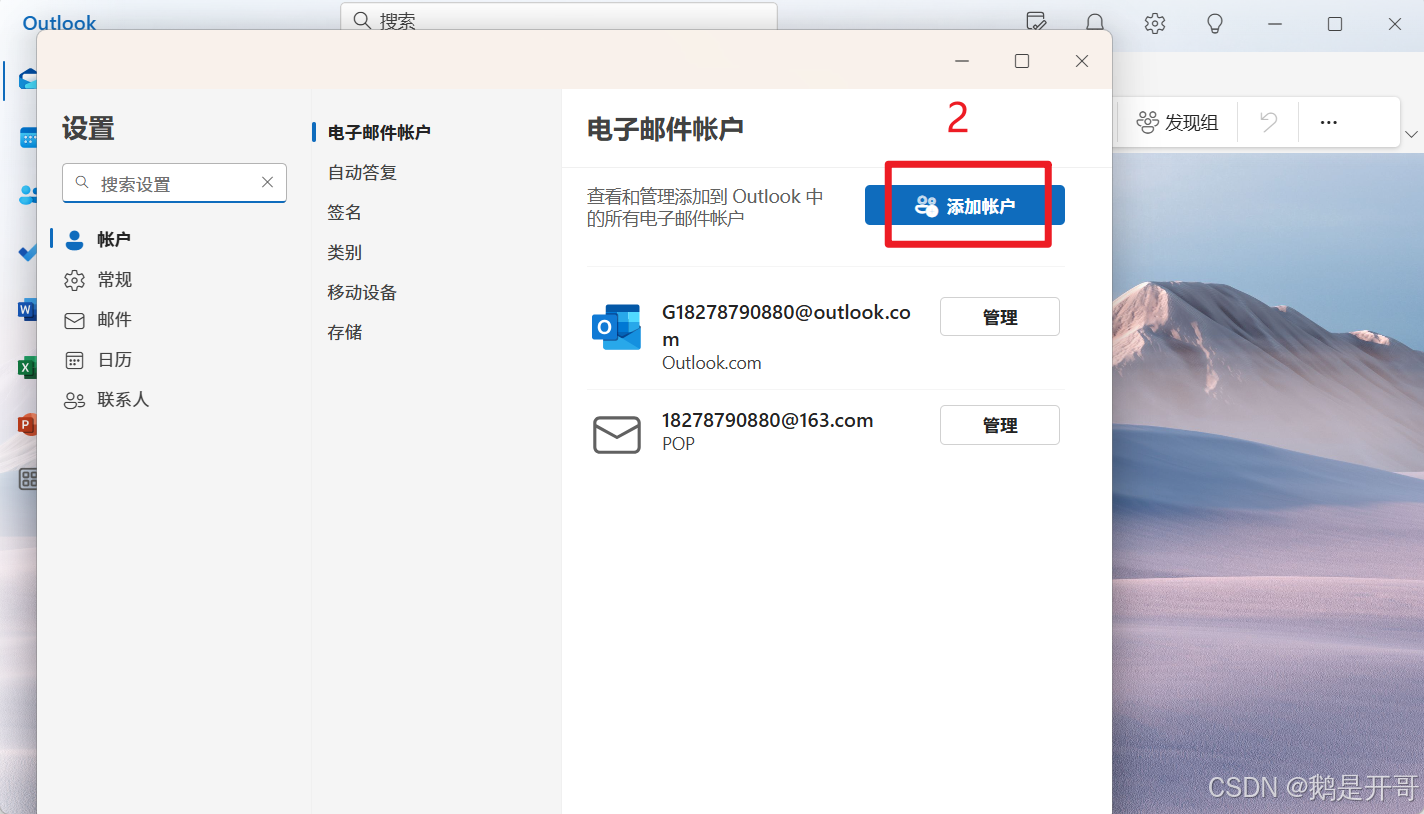The width and height of the screenshot is (1424, 814).
Task: Open the Calendar icon in left rail
Action: click(28, 137)
